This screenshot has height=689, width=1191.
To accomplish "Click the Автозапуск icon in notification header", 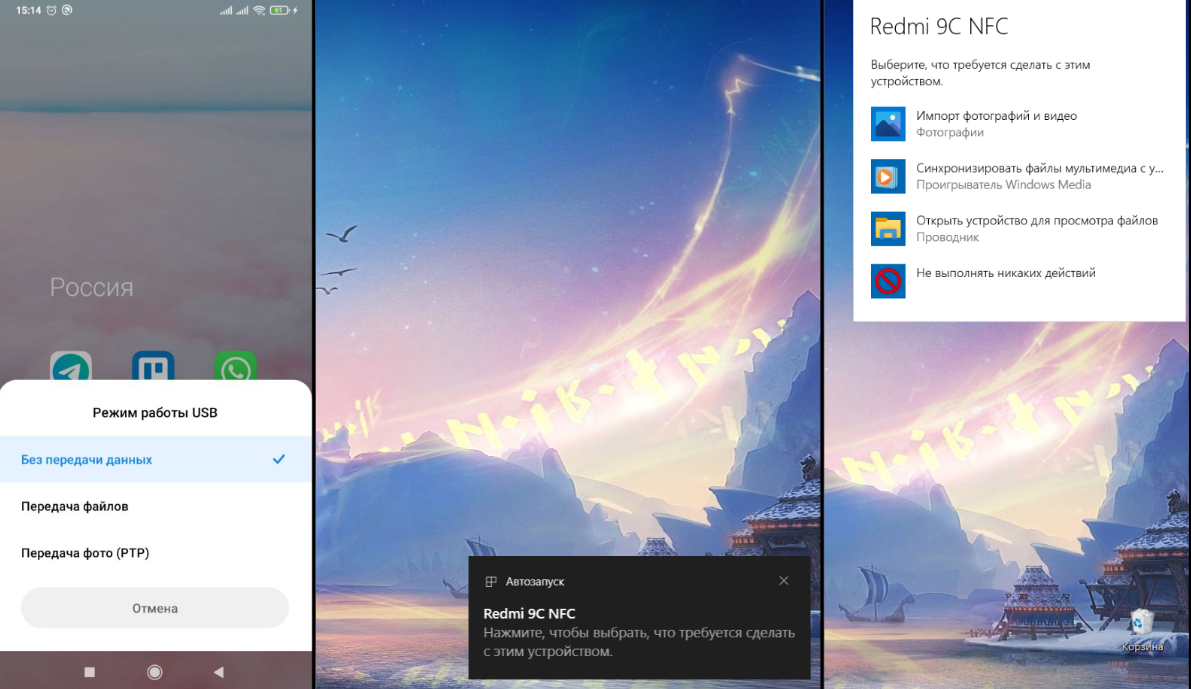I will pos(491,581).
